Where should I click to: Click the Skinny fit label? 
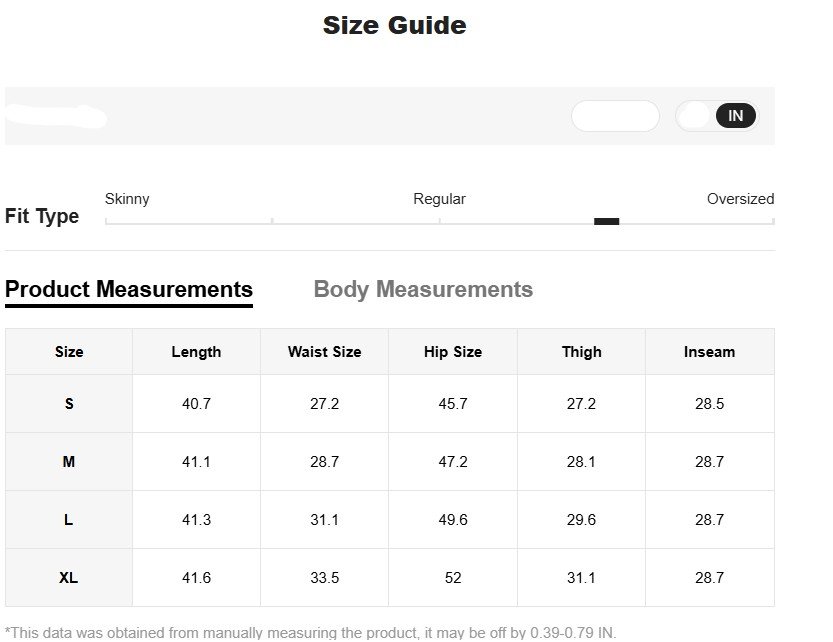pos(127,199)
